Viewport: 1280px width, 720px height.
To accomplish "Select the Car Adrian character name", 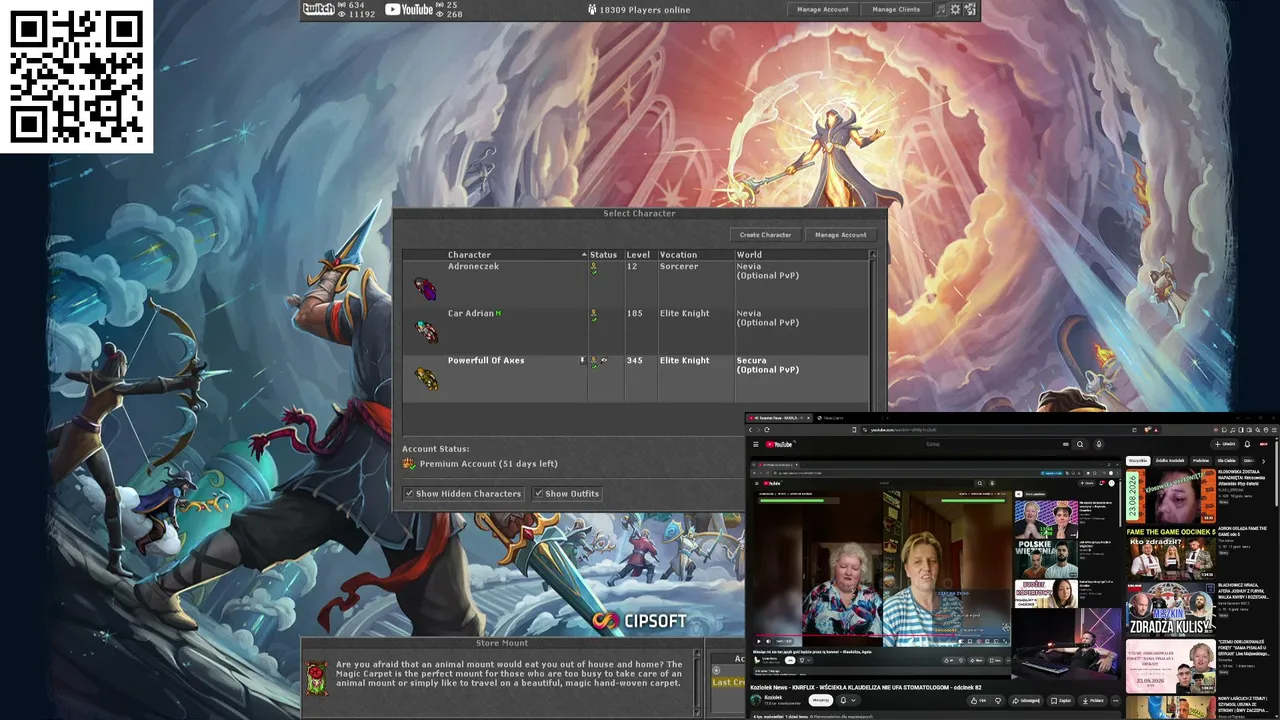I will (x=471, y=314).
